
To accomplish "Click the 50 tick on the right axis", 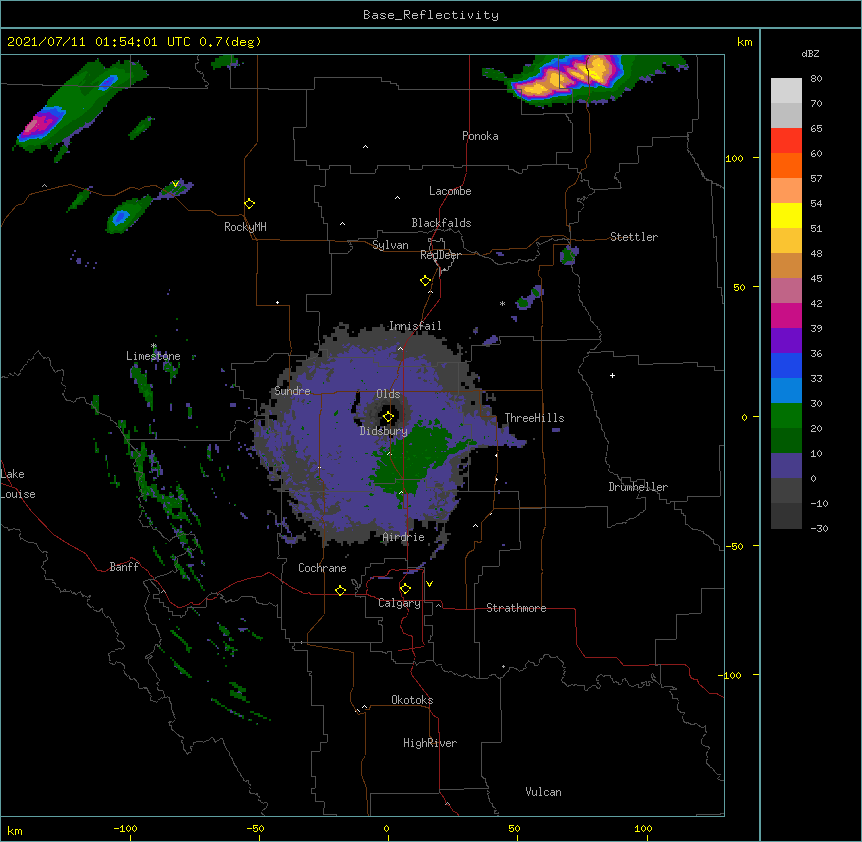I will pyautogui.click(x=739, y=287).
